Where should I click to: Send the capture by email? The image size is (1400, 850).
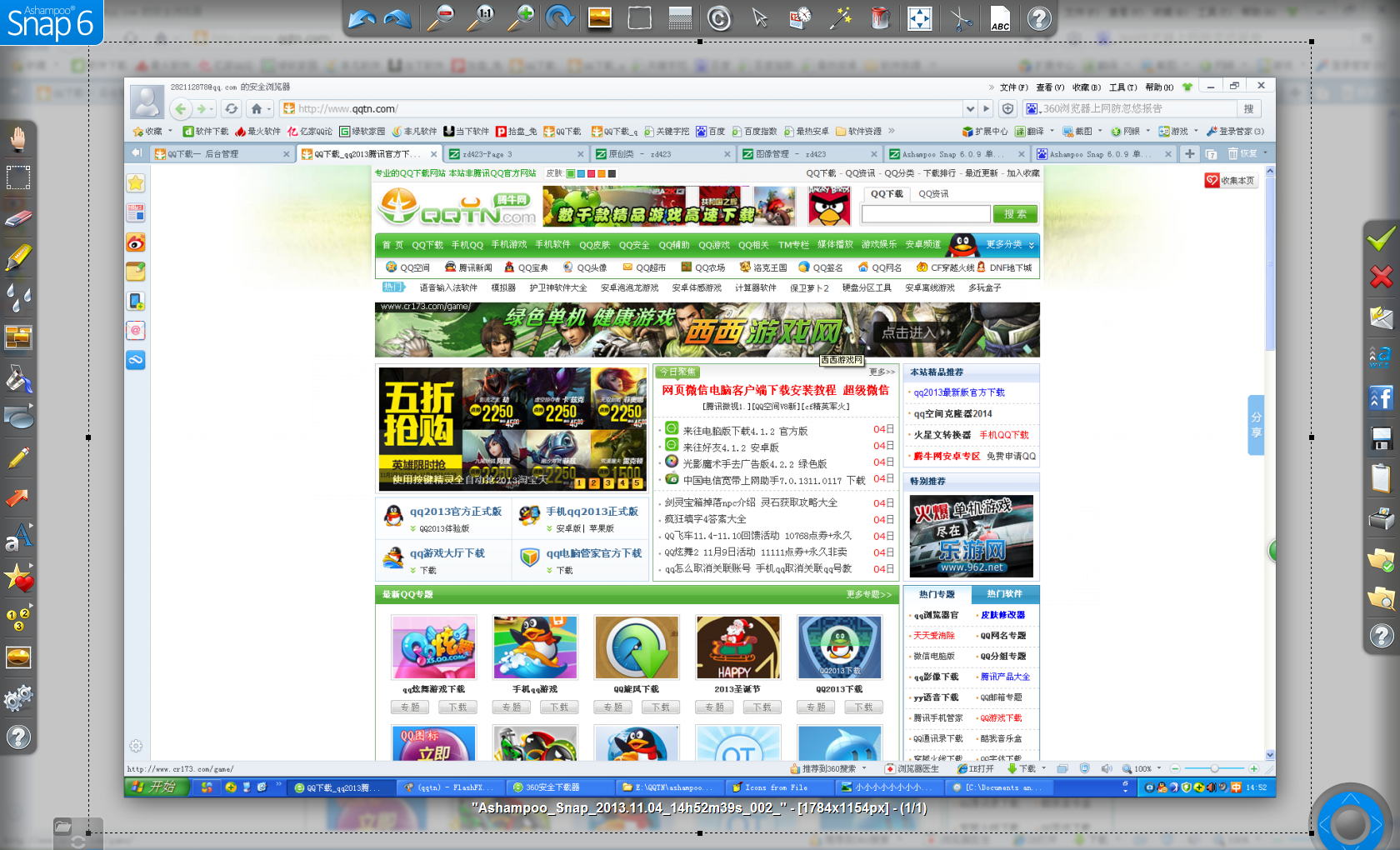(1381, 317)
